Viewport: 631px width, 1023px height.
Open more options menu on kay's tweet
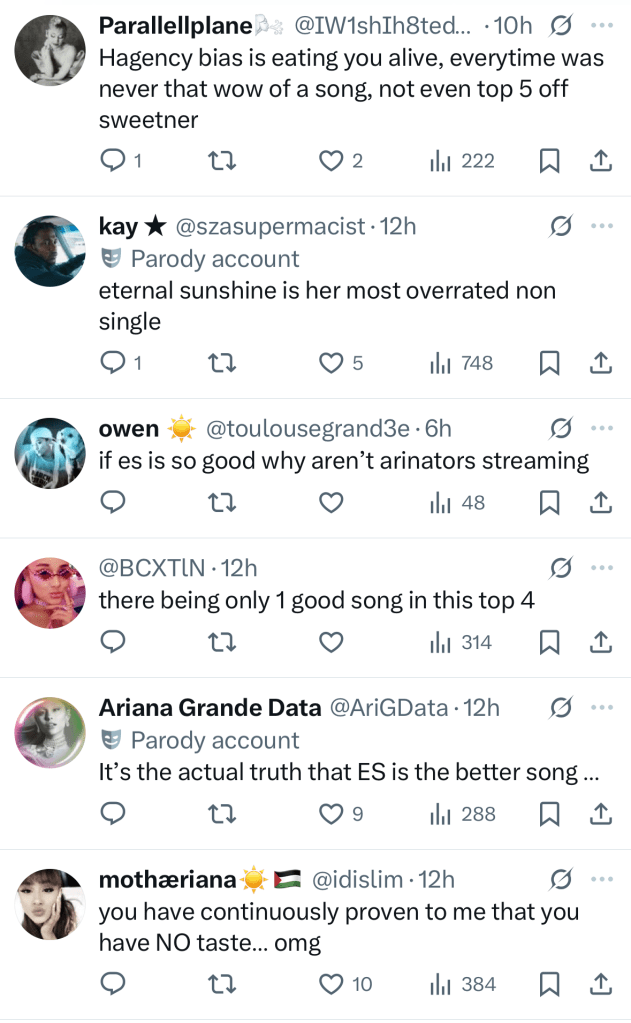(601, 226)
